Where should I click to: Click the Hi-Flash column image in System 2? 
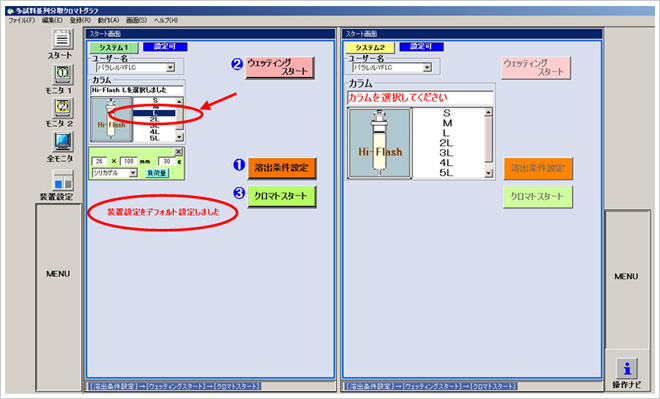click(380, 143)
